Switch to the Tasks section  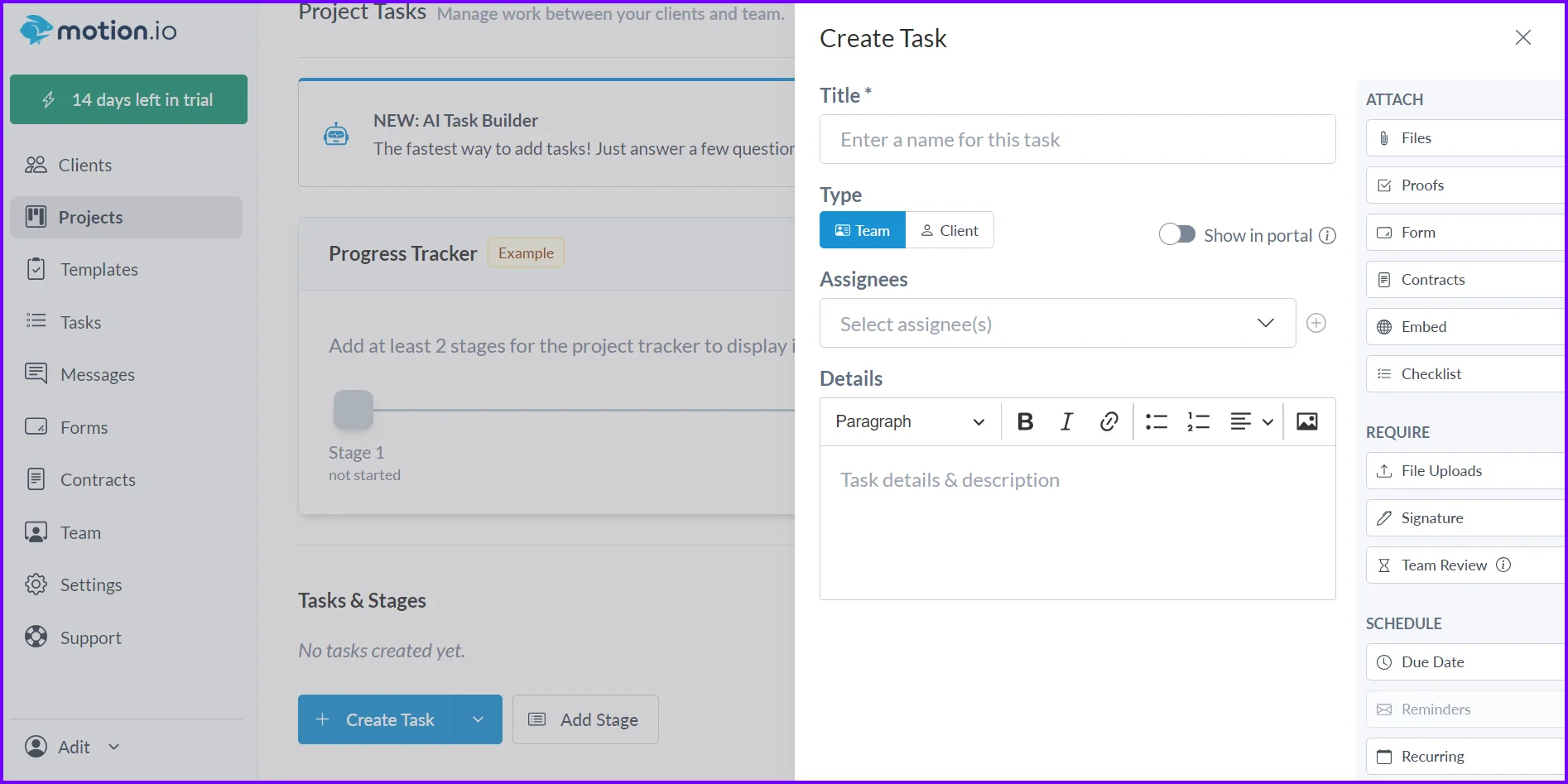coord(80,322)
